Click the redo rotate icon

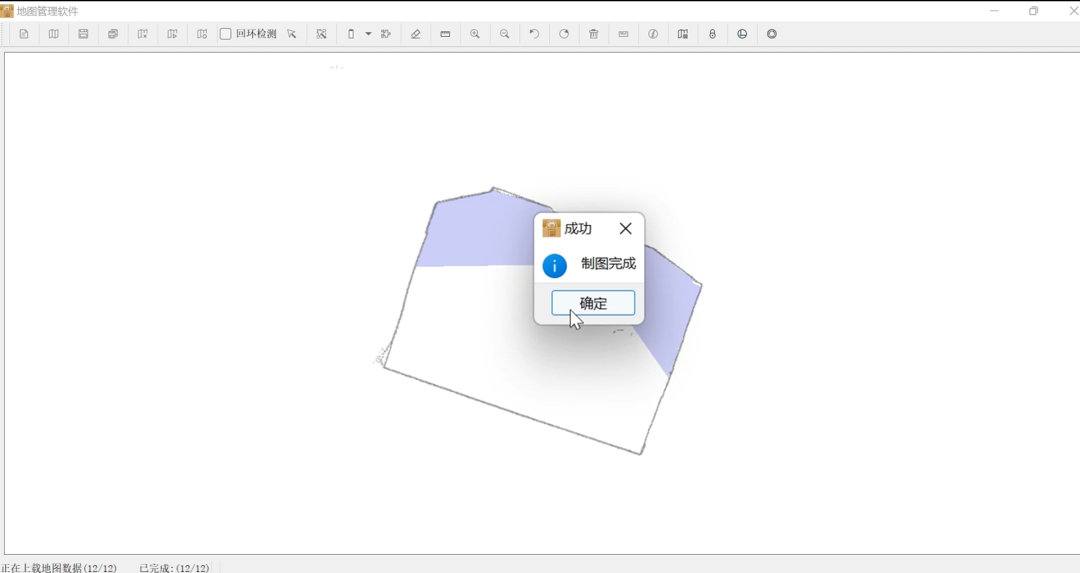(x=564, y=34)
